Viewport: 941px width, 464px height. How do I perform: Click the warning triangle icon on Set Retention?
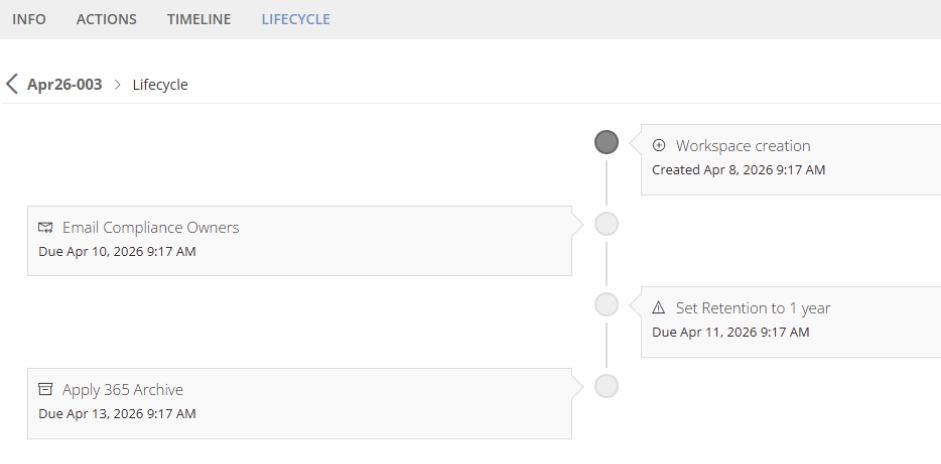[x=659, y=308]
